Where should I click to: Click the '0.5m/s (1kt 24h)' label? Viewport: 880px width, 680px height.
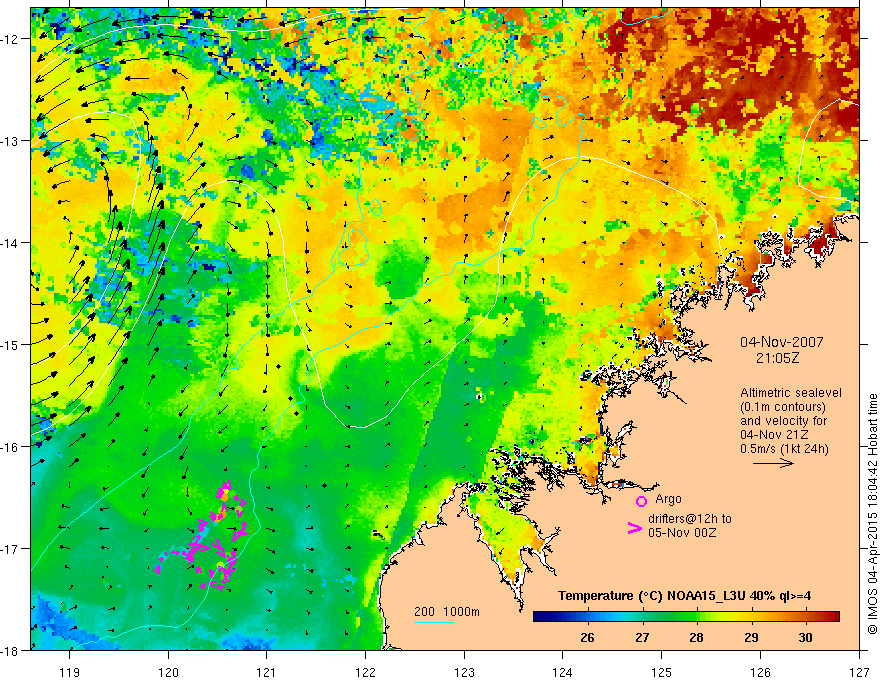784,449
